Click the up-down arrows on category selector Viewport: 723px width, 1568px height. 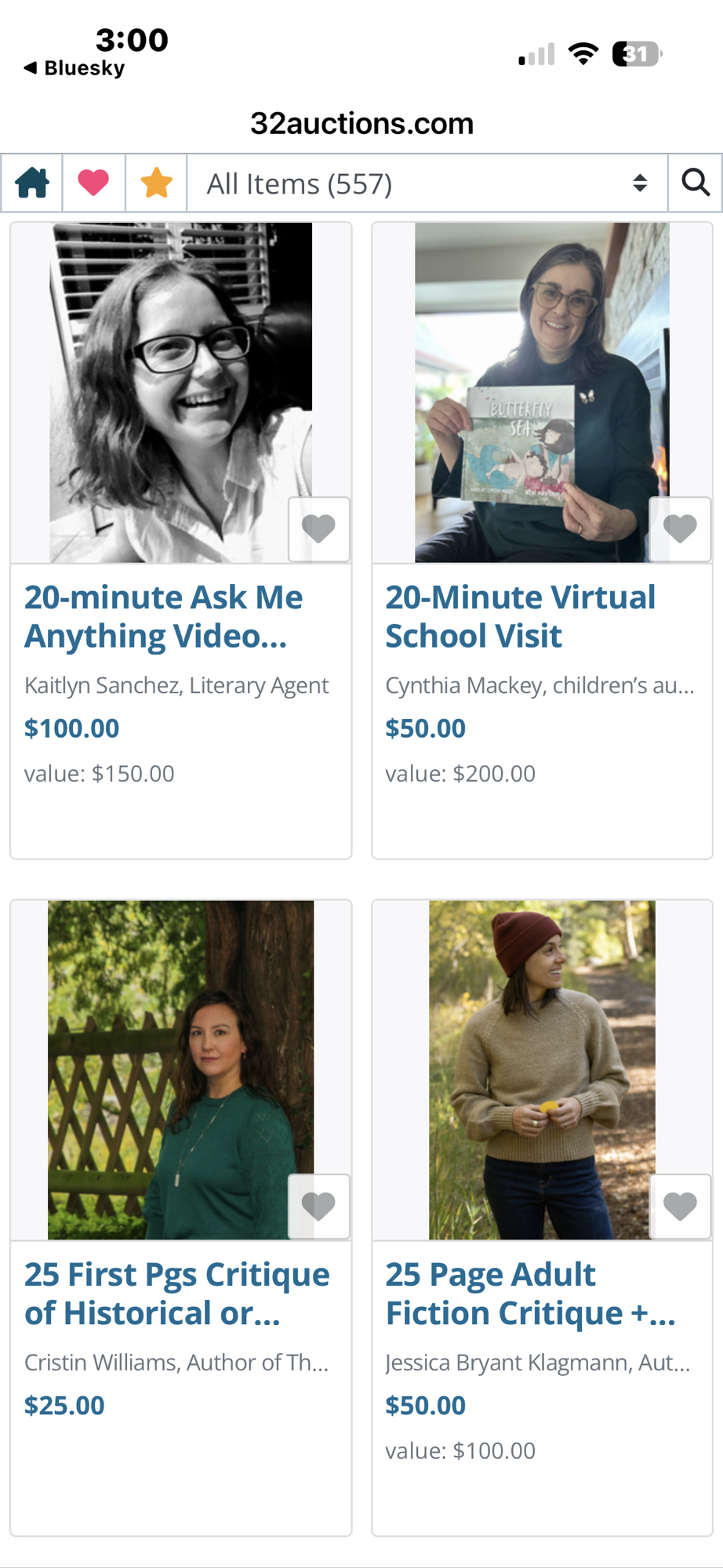[x=640, y=183]
